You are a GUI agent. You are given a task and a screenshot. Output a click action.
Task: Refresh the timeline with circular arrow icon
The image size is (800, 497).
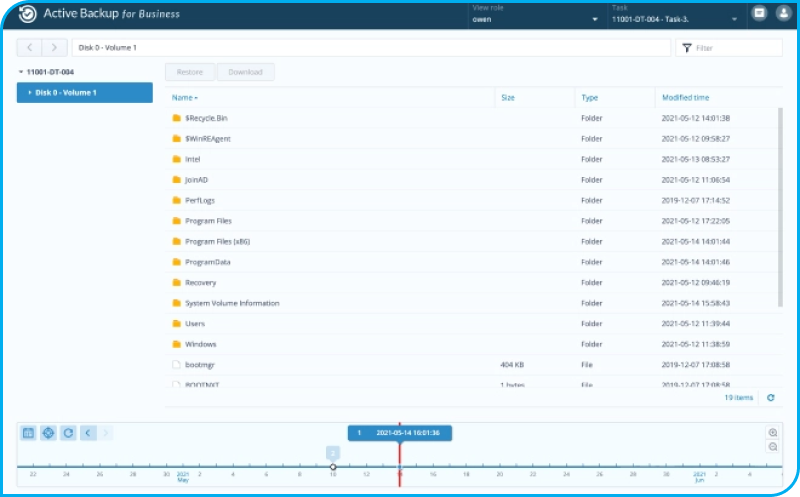pyautogui.click(x=68, y=433)
